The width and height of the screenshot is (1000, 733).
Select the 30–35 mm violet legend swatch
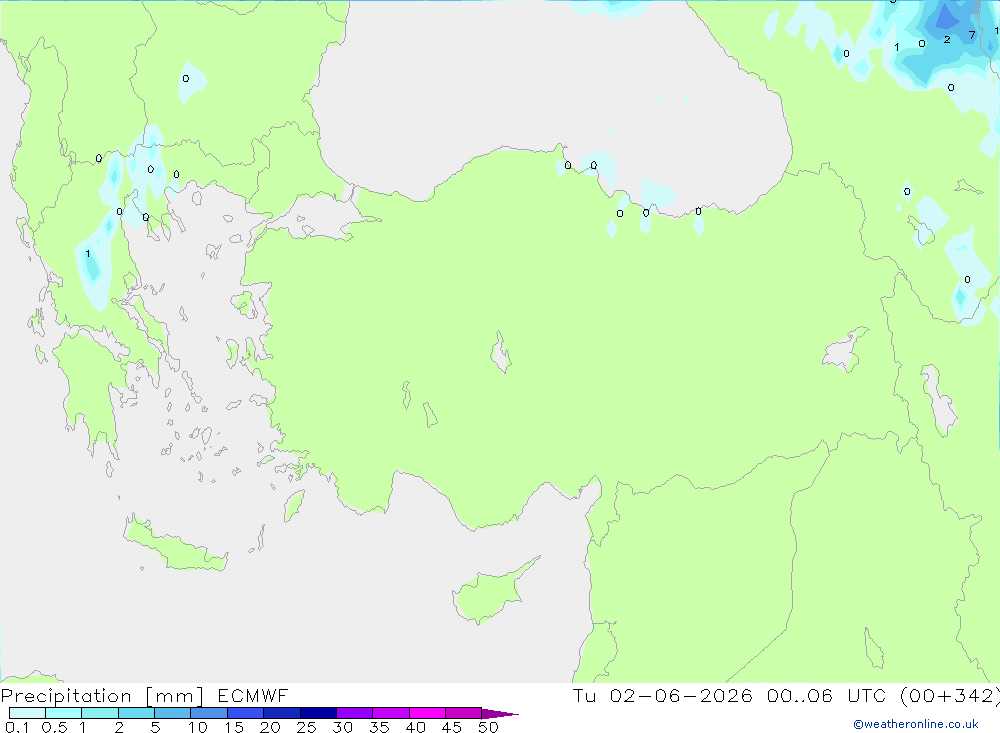[x=355, y=713]
